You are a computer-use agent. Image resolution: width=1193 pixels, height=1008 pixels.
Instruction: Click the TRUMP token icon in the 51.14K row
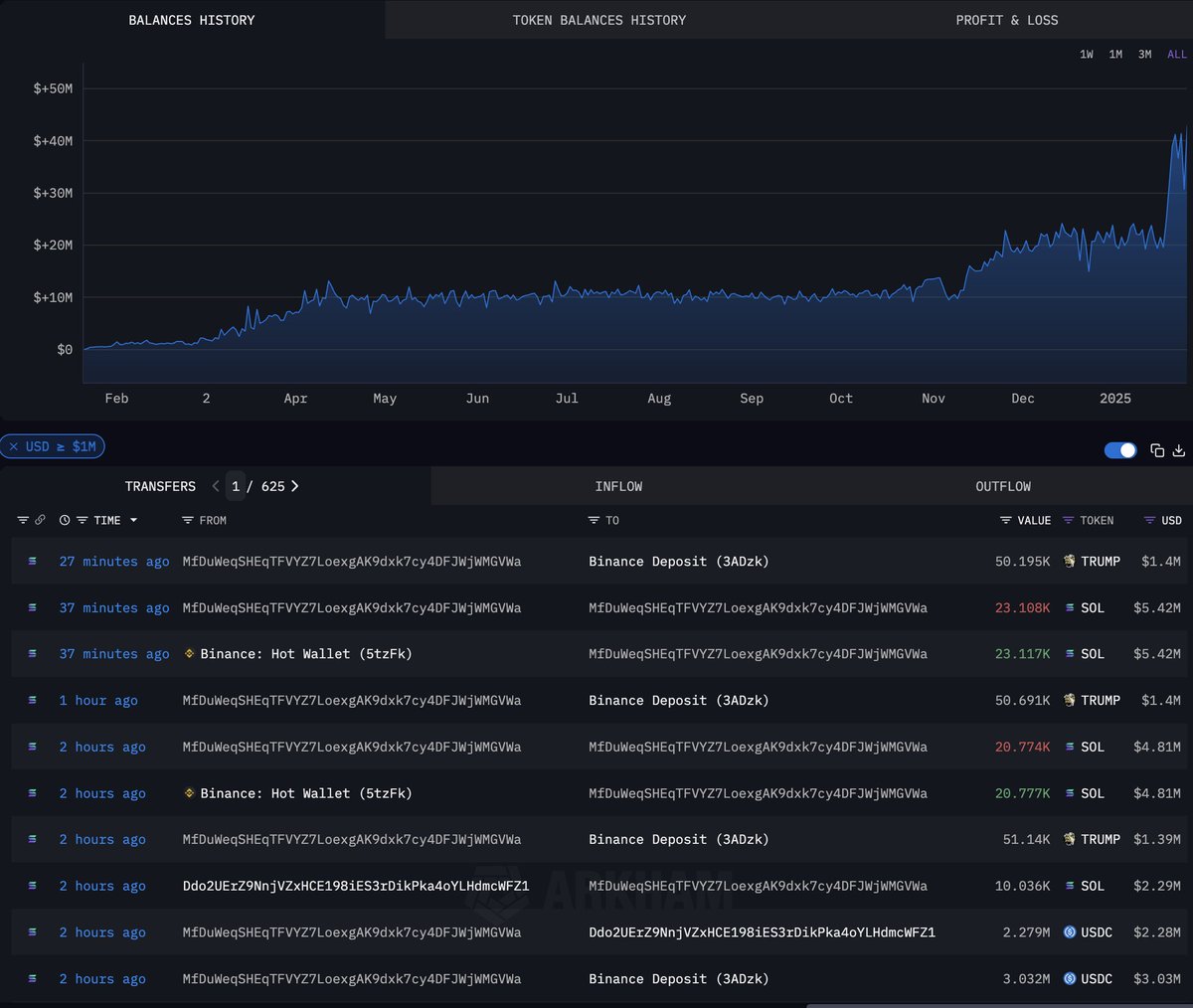click(x=1070, y=839)
